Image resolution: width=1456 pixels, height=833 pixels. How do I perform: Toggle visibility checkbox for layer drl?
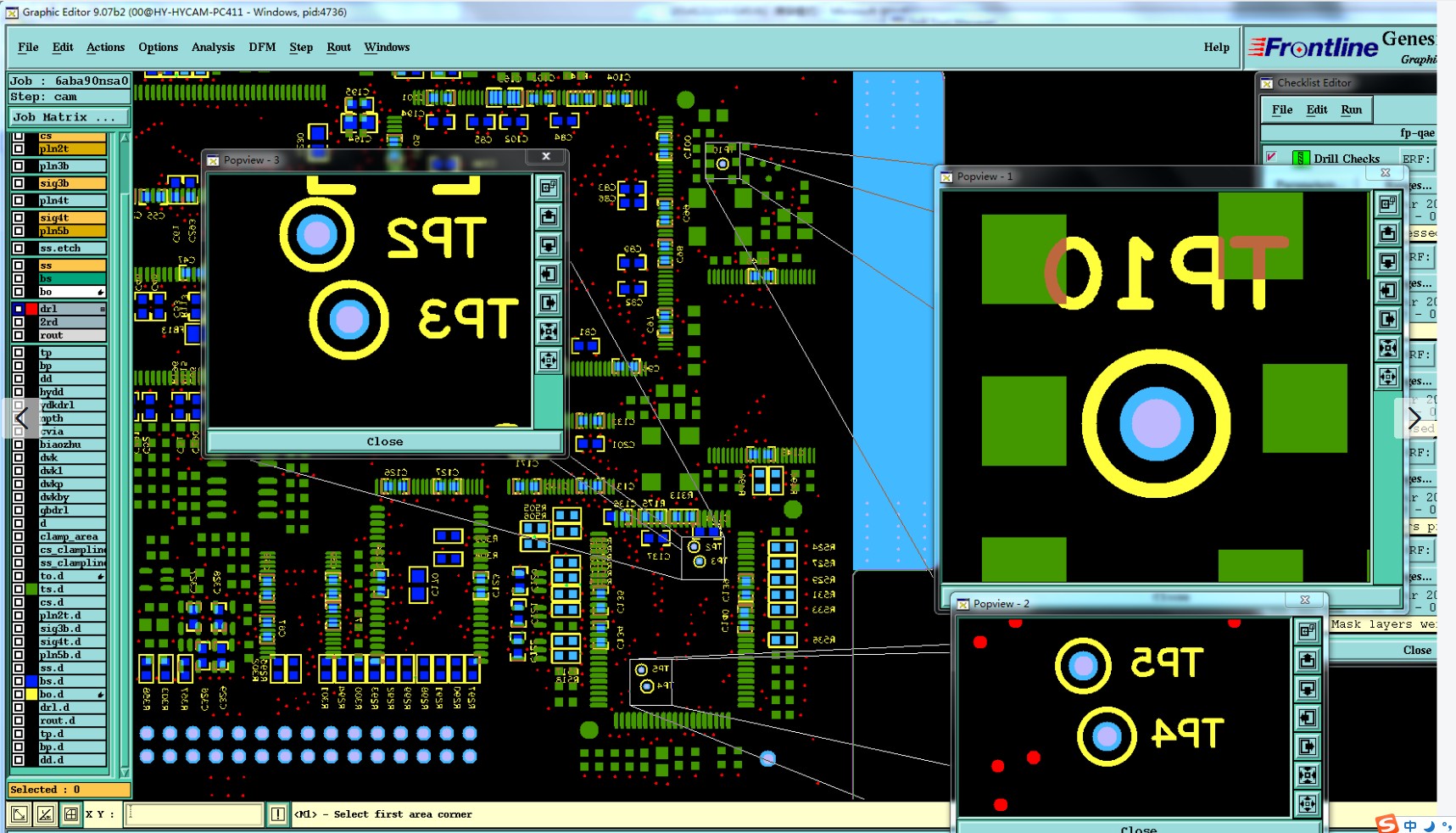click(19, 310)
